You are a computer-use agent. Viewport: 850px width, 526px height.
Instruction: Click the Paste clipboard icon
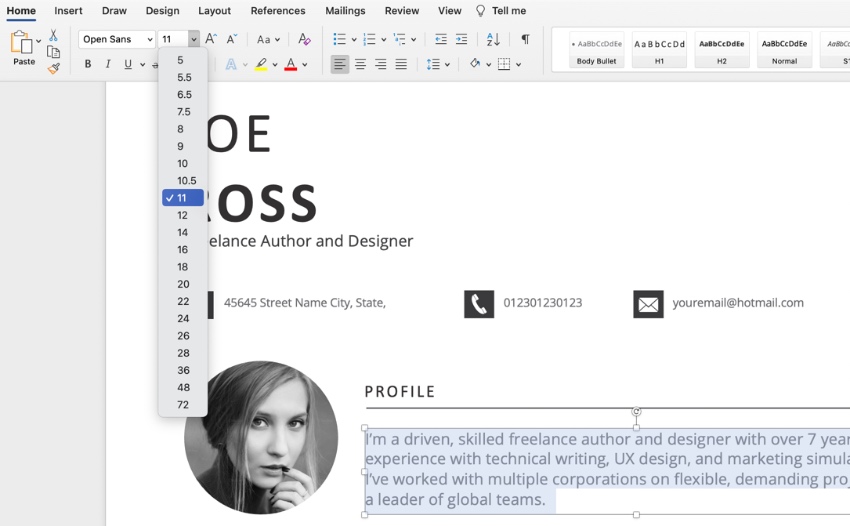pos(22,42)
